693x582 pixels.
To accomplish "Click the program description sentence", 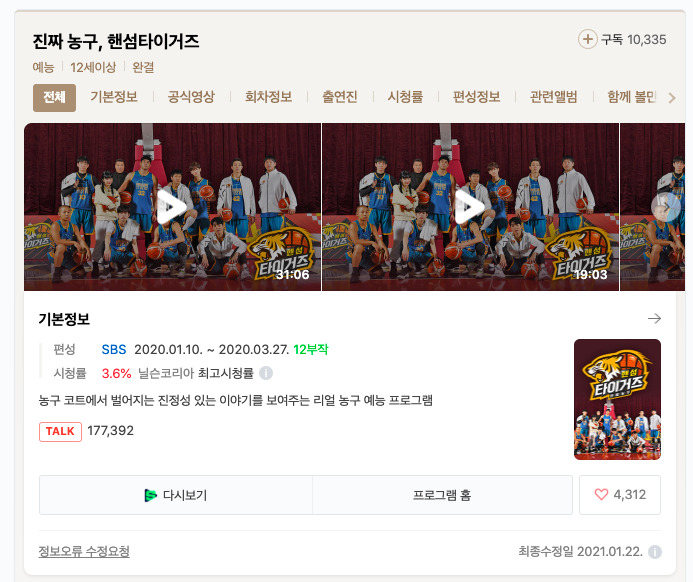I will point(236,400).
